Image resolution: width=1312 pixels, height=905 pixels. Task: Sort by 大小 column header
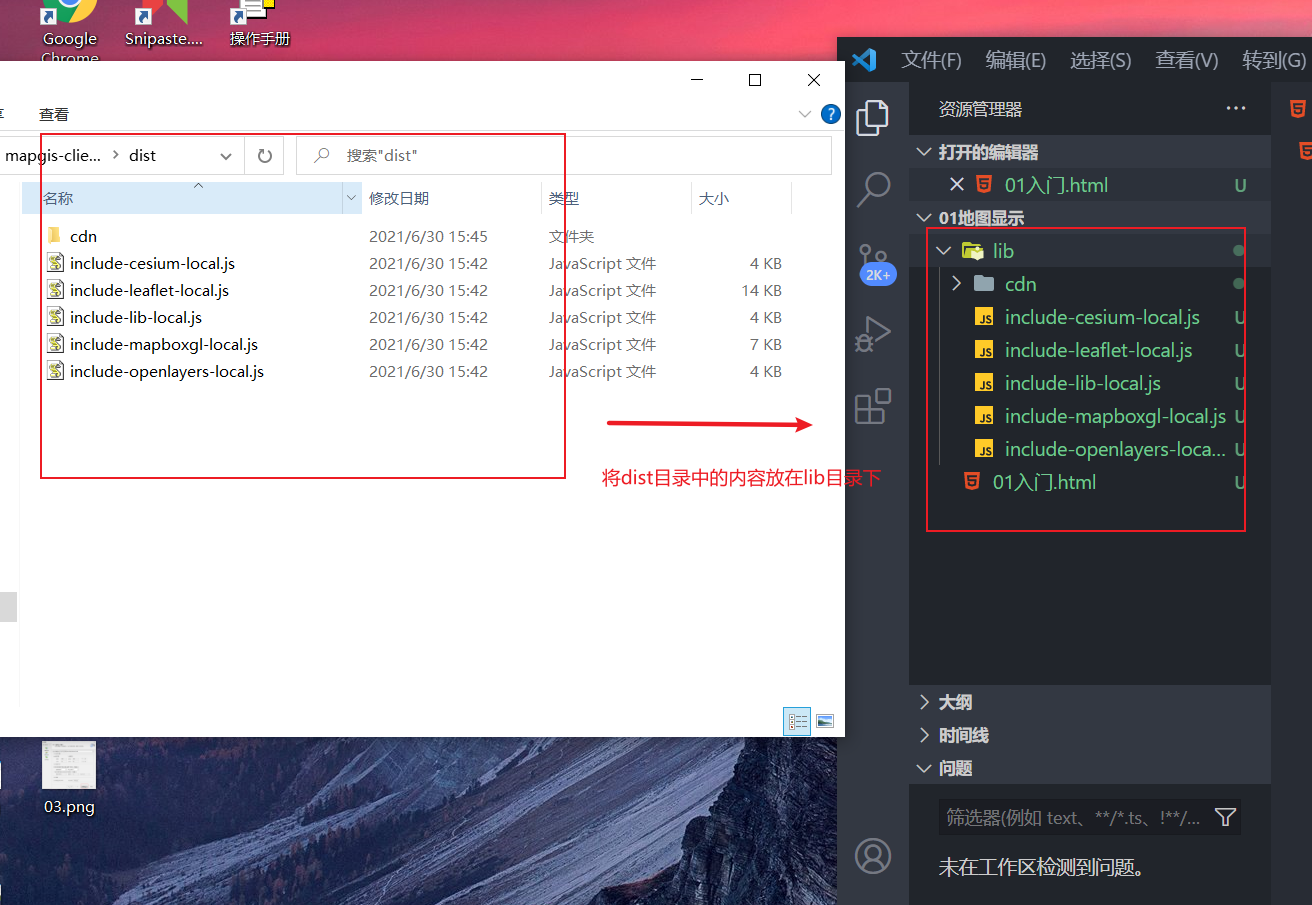pyautogui.click(x=741, y=198)
